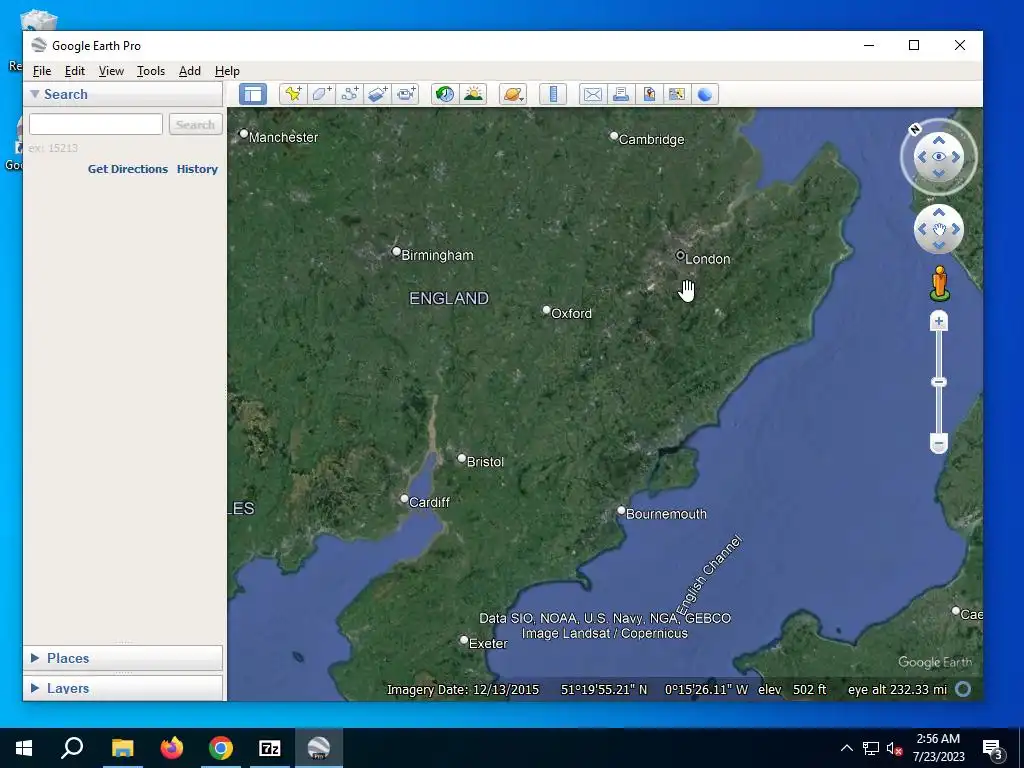1024x768 pixels.
Task: Click the Email envelope icon
Action: pos(593,94)
